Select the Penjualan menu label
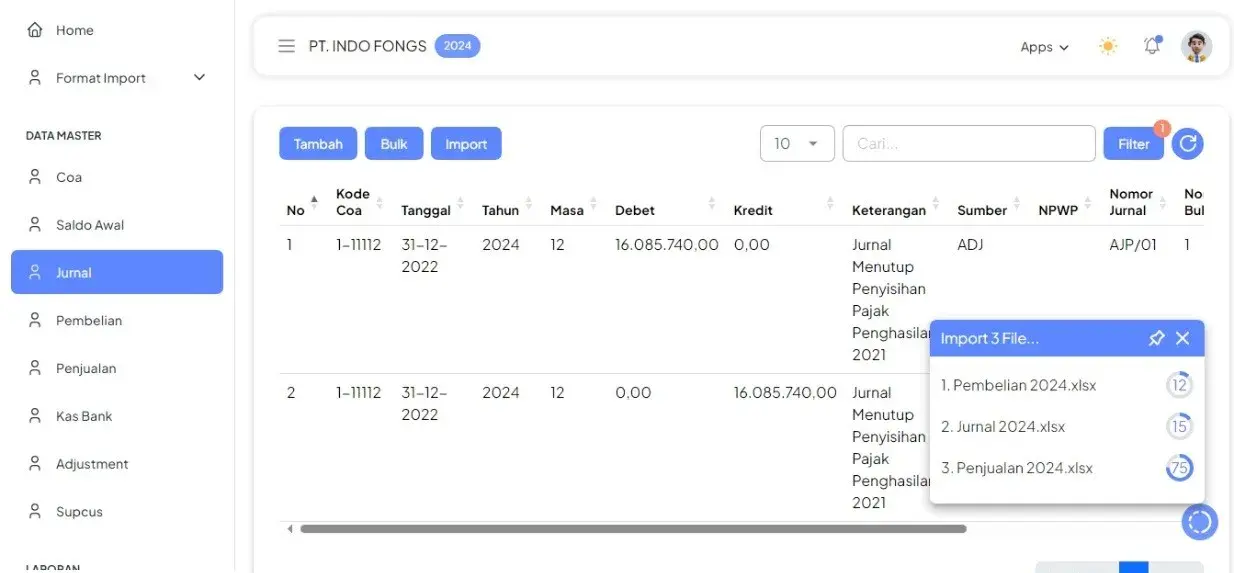This screenshot has width=1234, height=573. (86, 368)
